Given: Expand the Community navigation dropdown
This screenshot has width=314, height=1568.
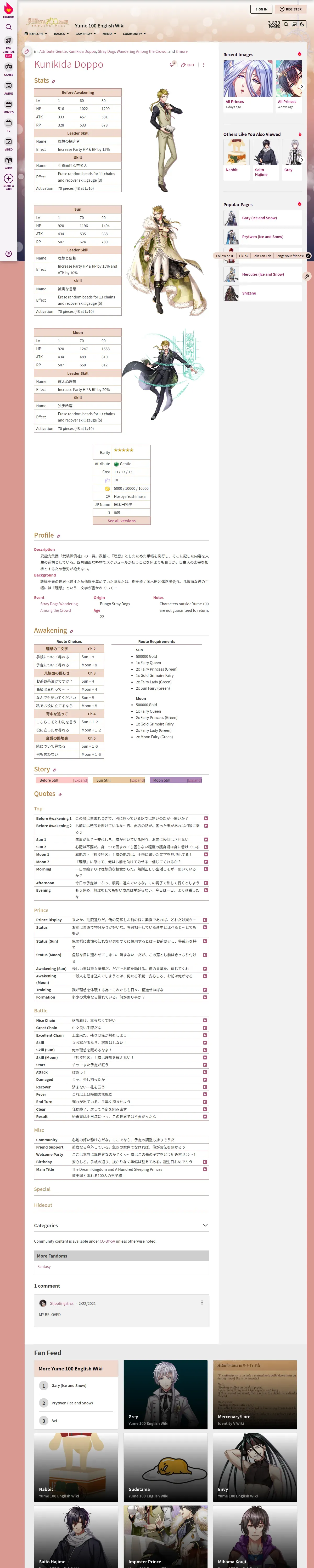Looking at the screenshot, I should click(x=134, y=34).
